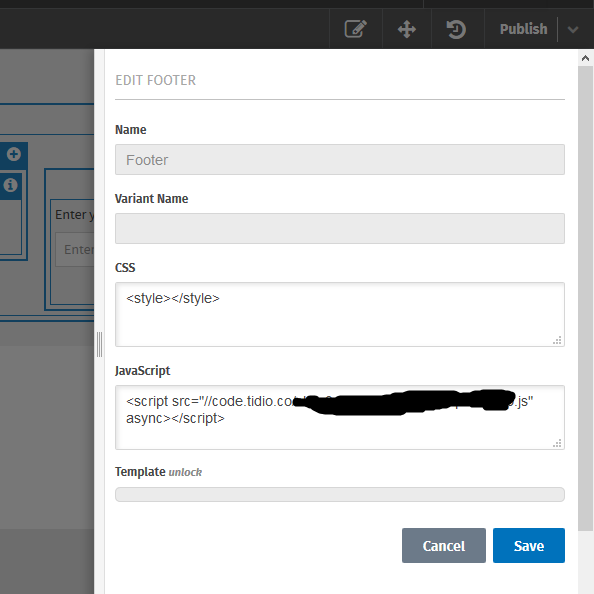Expand the Publish dropdown arrow

[x=573, y=29]
